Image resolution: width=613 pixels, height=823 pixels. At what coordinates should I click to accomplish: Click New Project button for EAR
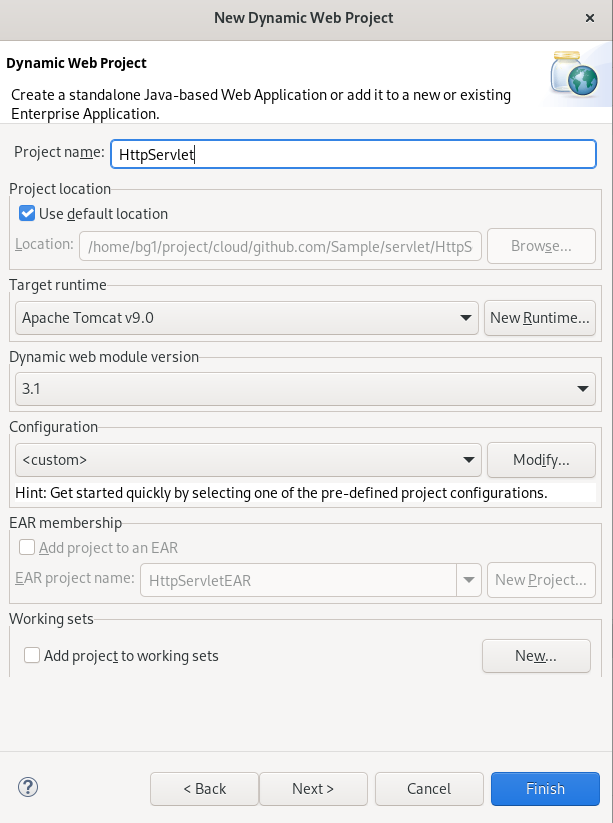click(541, 579)
